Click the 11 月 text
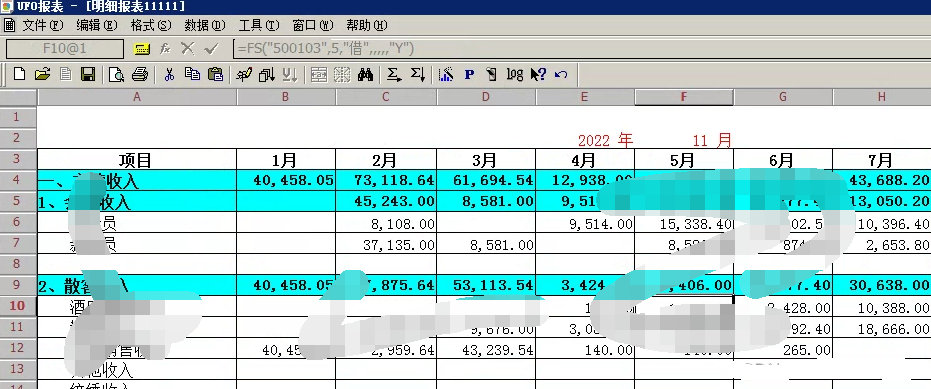The image size is (931, 389). click(x=712, y=140)
